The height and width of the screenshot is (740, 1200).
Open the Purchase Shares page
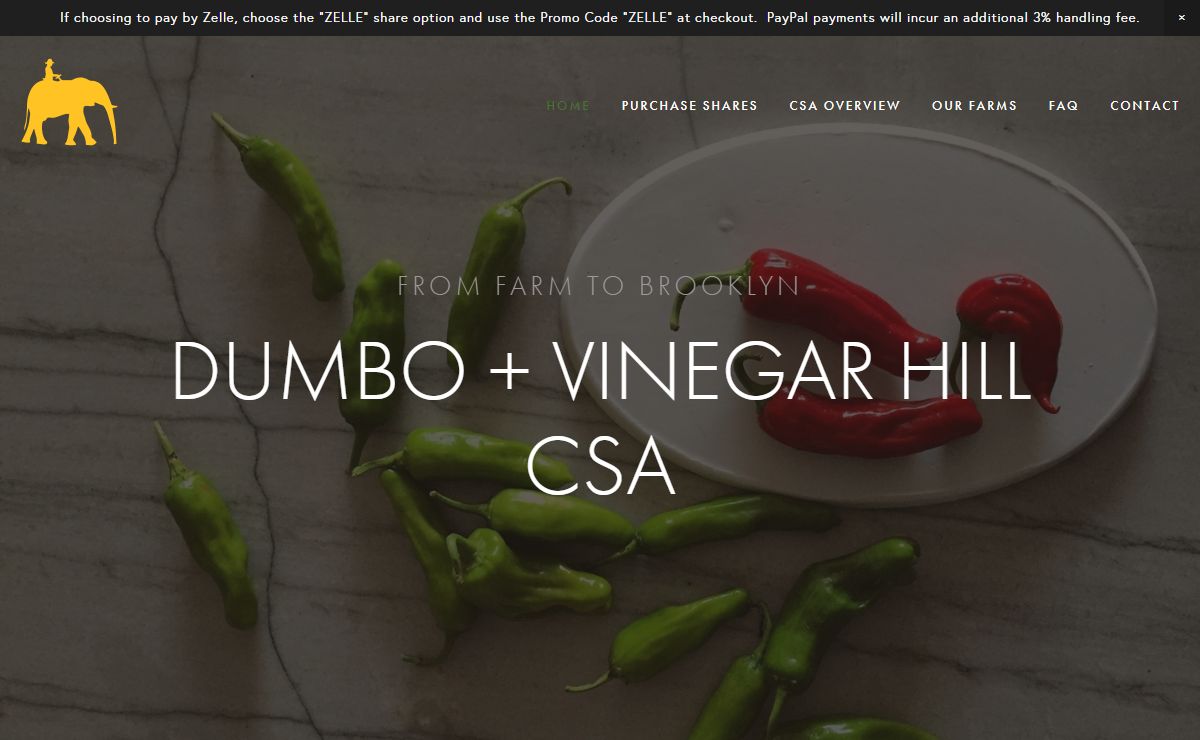tap(689, 105)
